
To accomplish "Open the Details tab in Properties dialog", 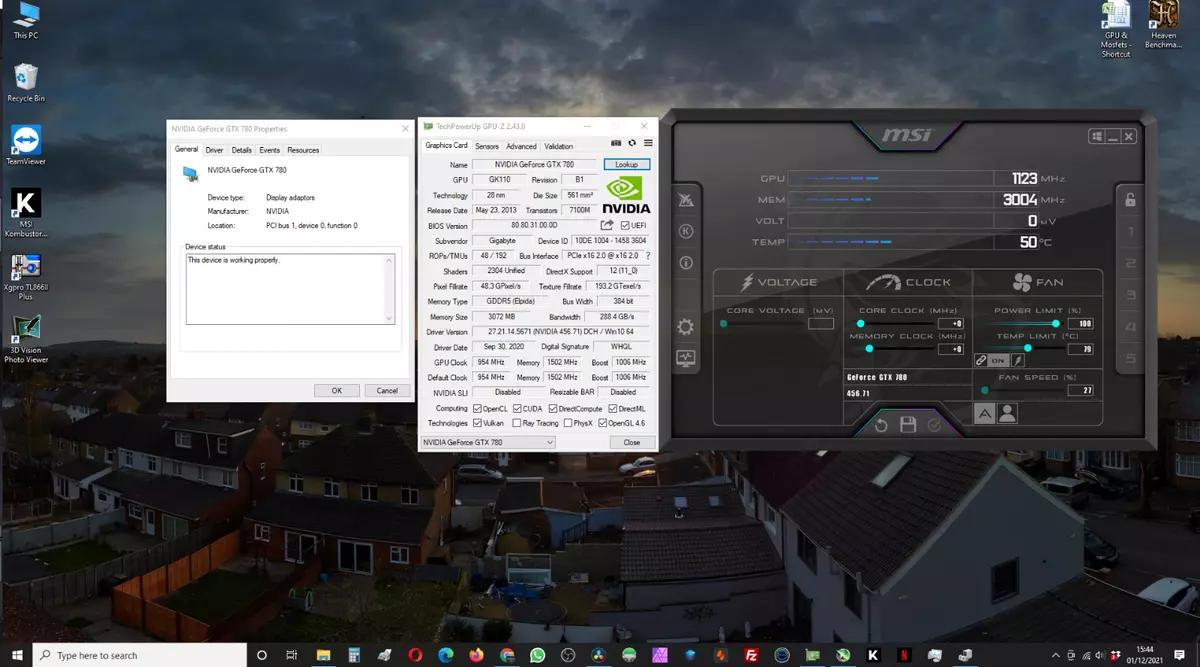I will coord(242,150).
